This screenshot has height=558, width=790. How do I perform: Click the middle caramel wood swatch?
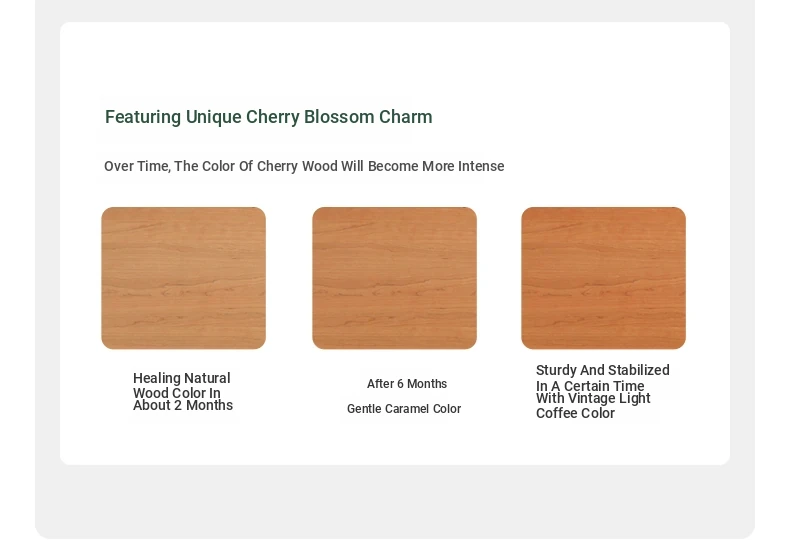(x=394, y=278)
